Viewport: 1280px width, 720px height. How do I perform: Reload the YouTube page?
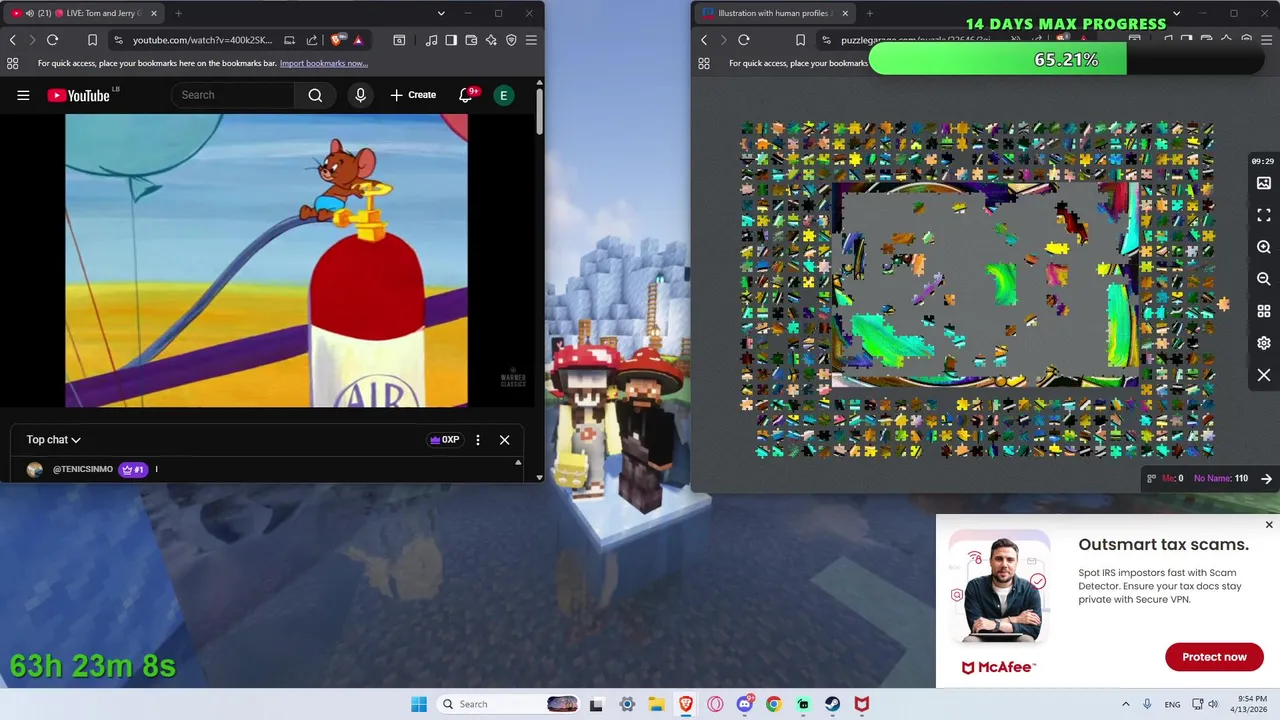click(x=52, y=40)
